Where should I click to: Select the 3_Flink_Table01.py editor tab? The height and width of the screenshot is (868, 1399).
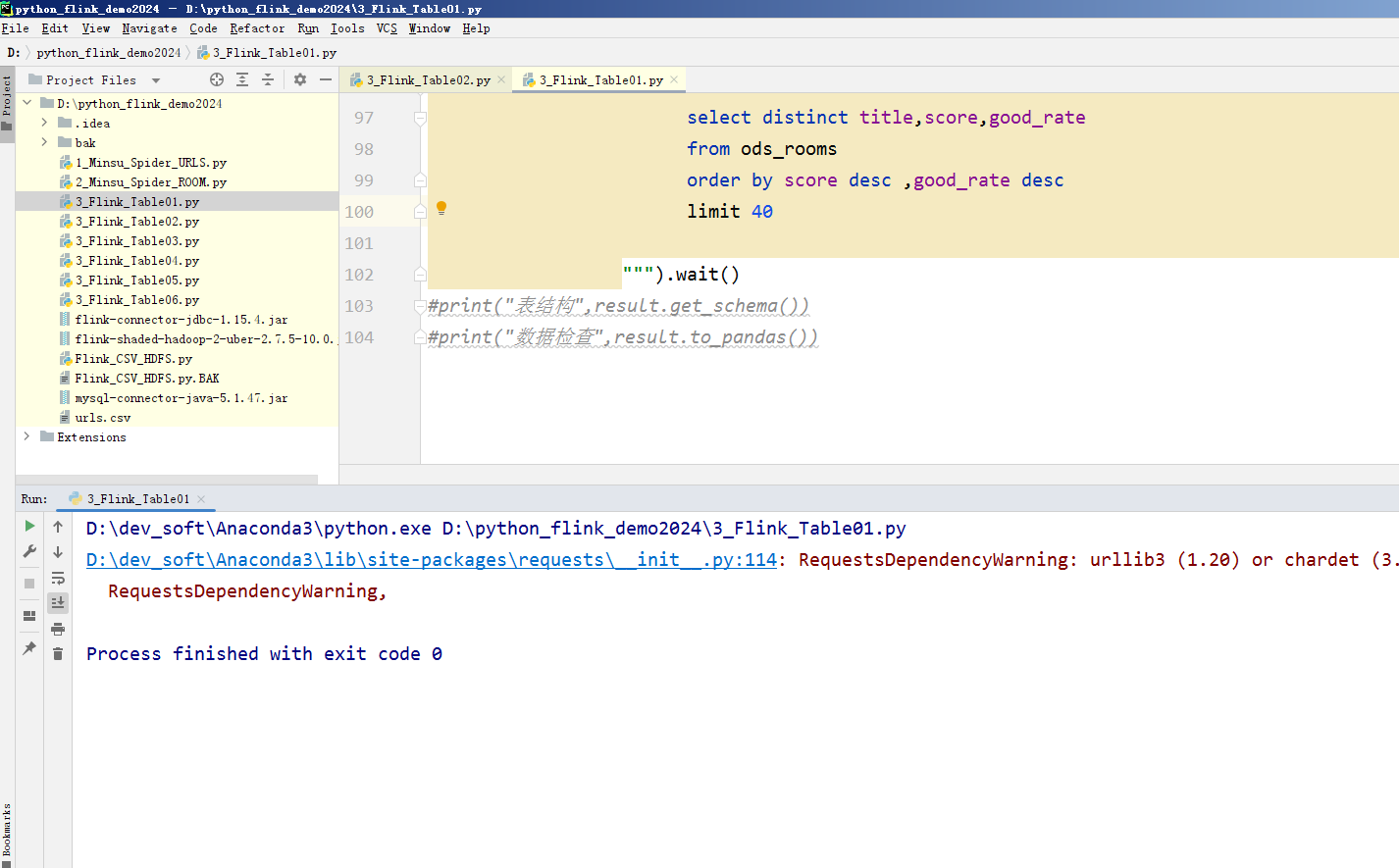tap(600, 80)
